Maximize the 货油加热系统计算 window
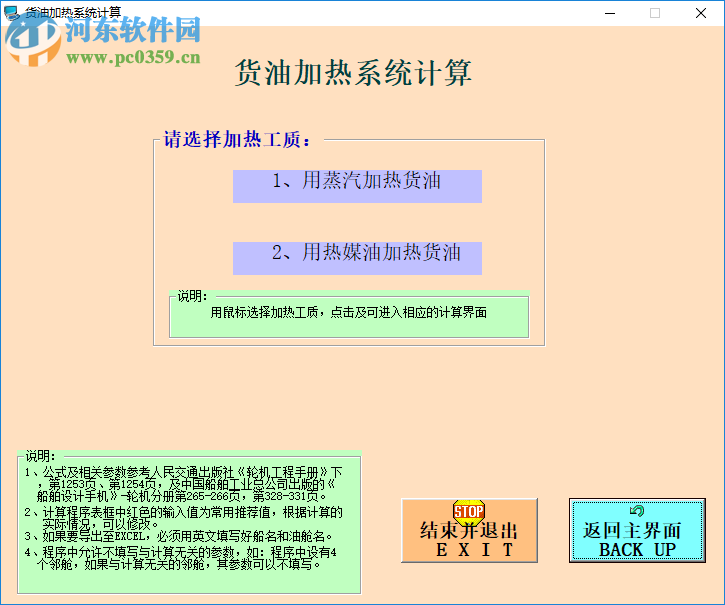 (x=655, y=13)
